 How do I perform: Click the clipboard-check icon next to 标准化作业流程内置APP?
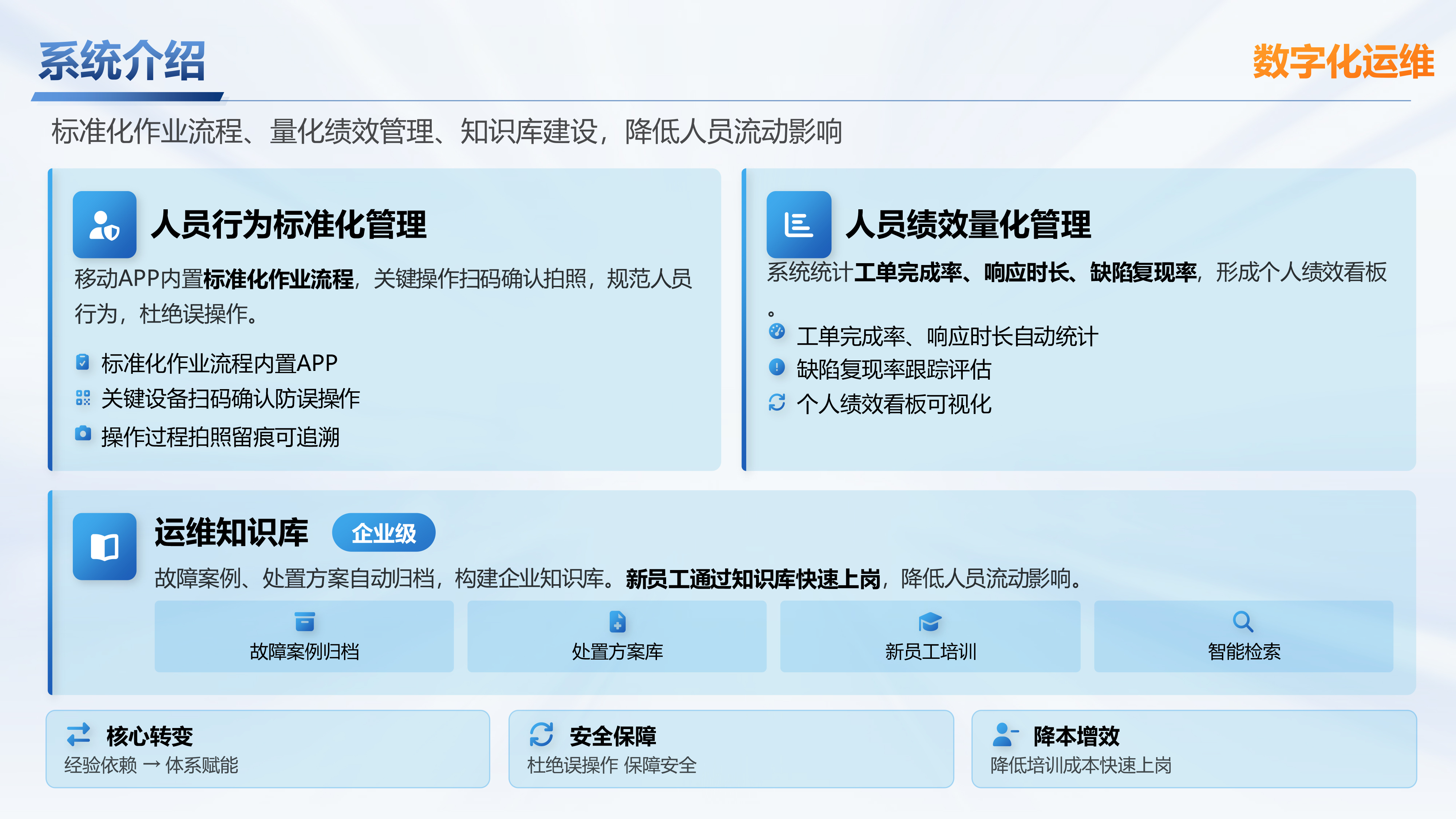(83, 362)
